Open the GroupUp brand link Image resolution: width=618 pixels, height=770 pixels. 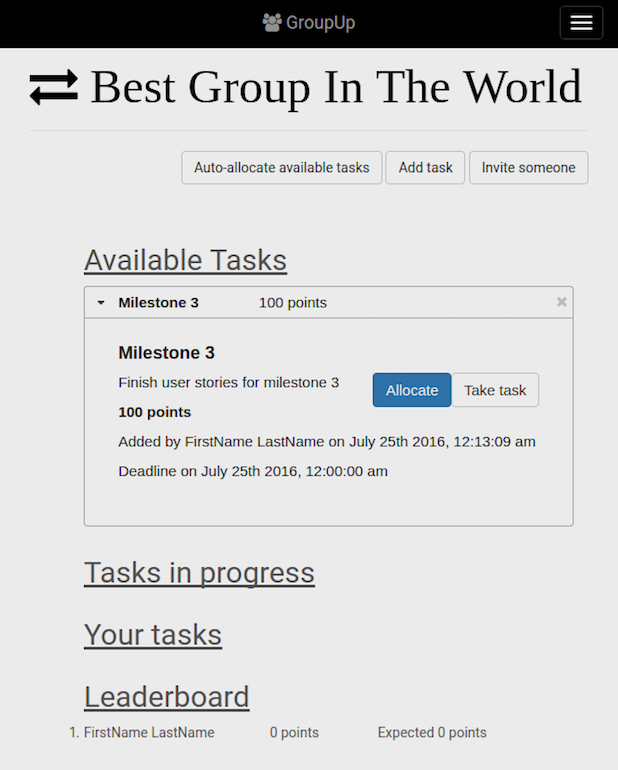[309, 23]
